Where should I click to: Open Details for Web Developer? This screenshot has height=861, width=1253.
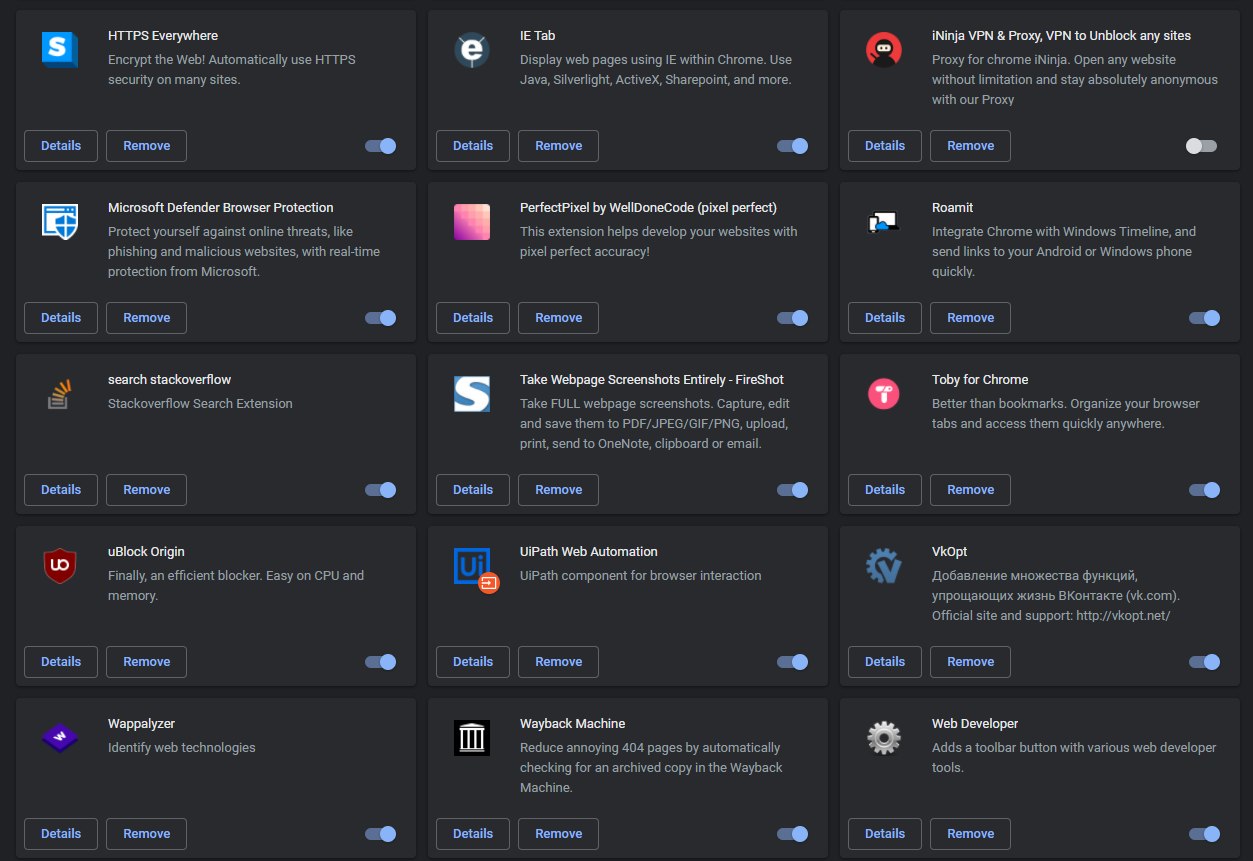[x=885, y=834]
